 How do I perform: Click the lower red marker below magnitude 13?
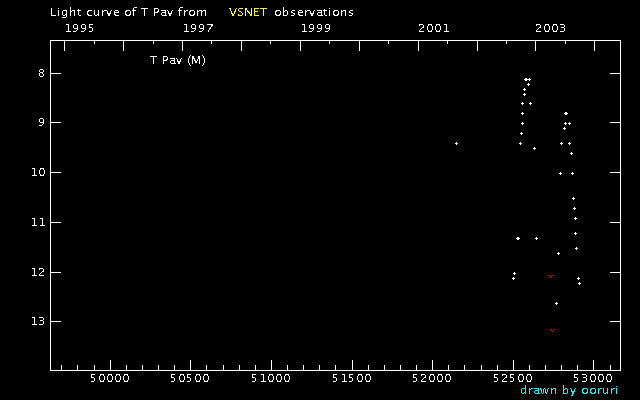tap(552, 330)
